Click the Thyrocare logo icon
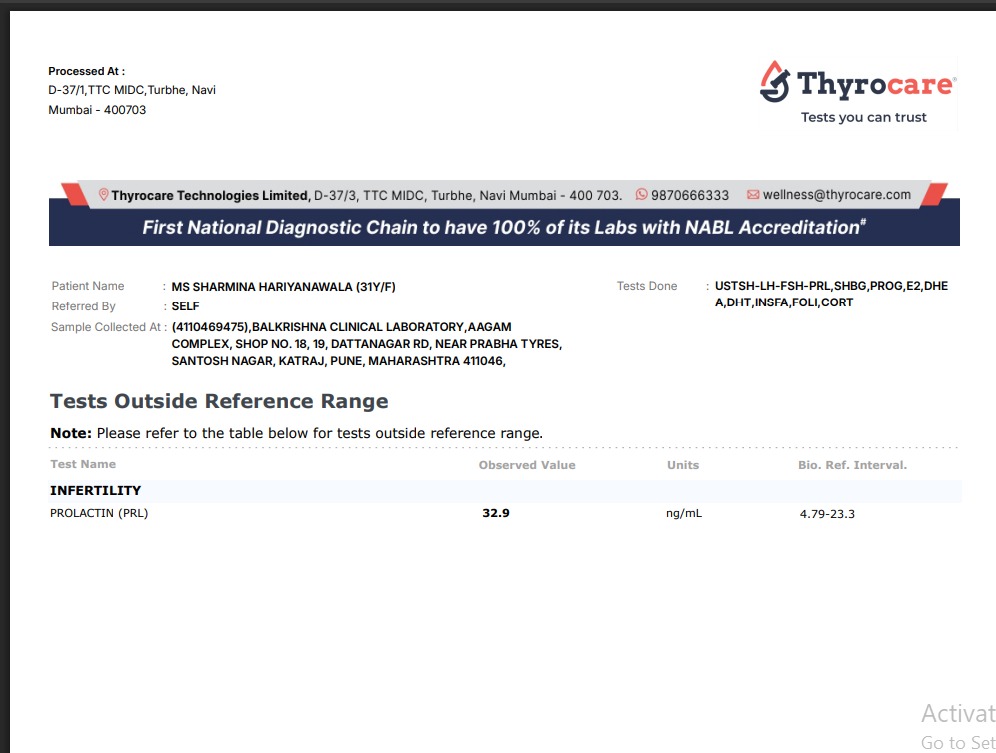The width and height of the screenshot is (996, 753). (776, 82)
